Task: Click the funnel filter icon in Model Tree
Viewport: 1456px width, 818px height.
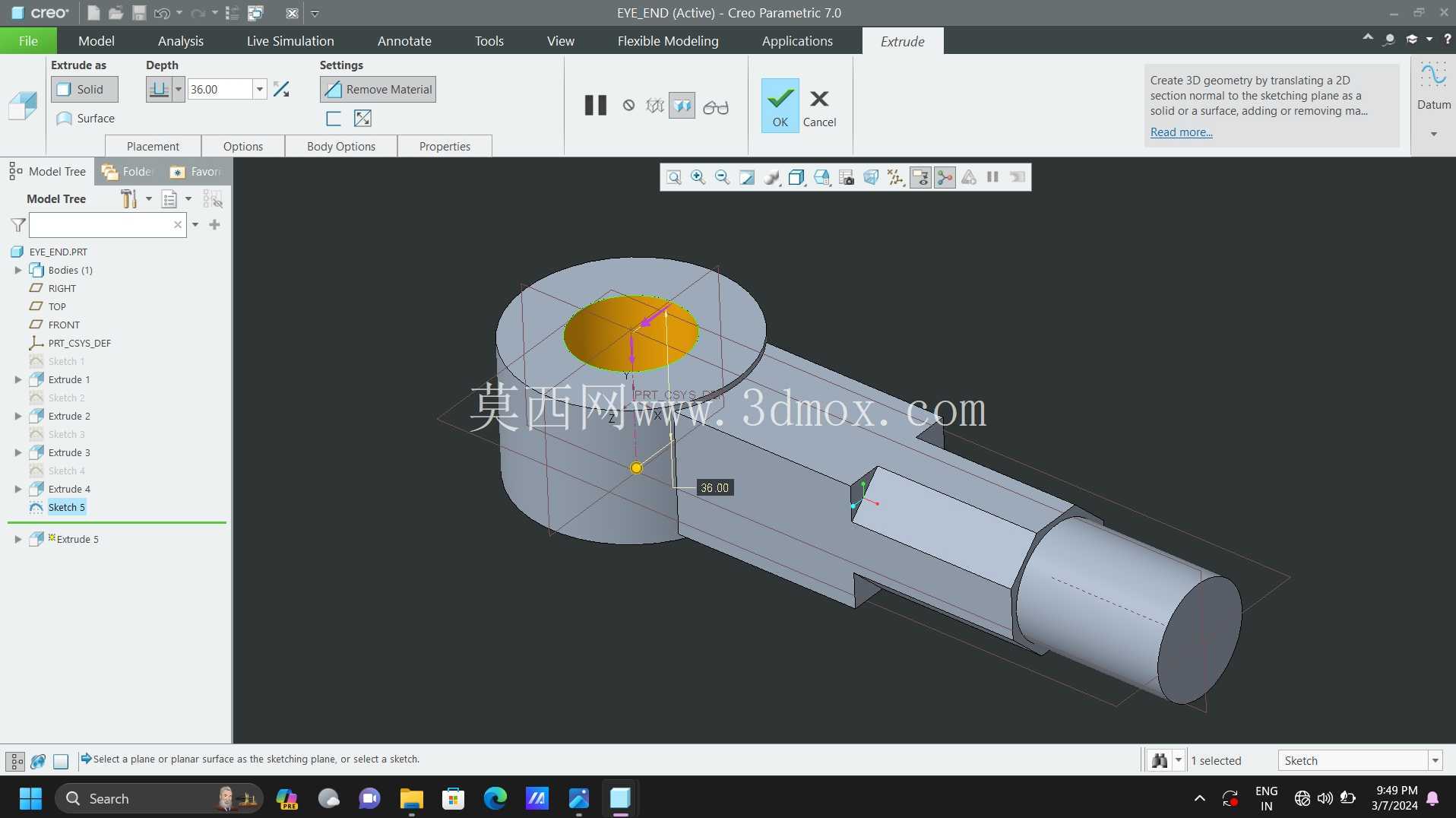Action: coord(18,225)
